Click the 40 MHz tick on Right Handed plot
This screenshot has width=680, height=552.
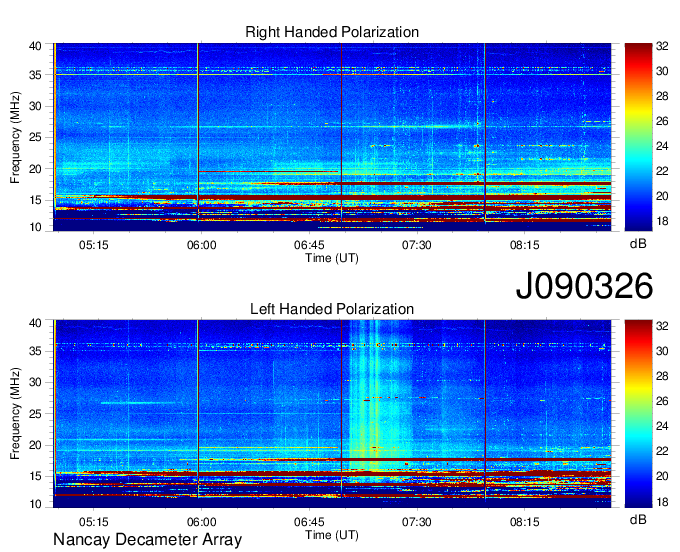click(35, 46)
